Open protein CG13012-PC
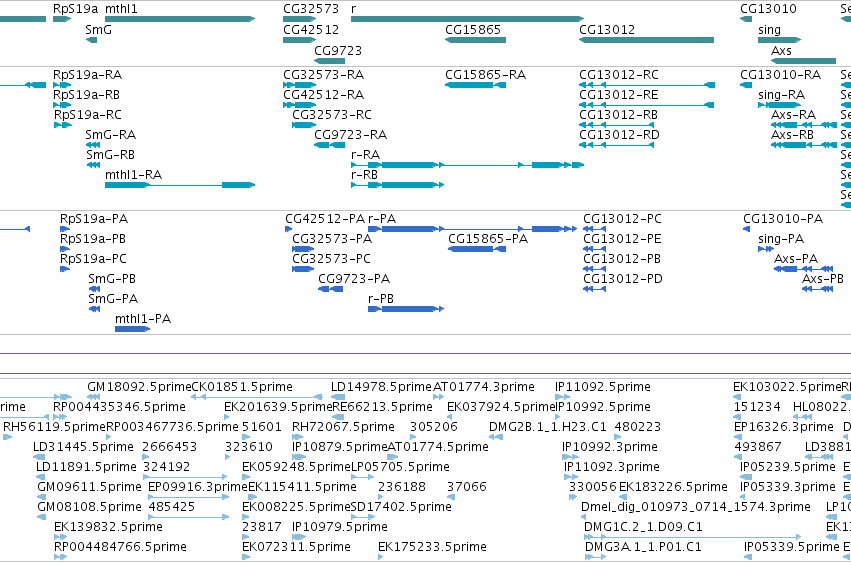This screenshot has width=851, height=562. click(x=594, y=229)
